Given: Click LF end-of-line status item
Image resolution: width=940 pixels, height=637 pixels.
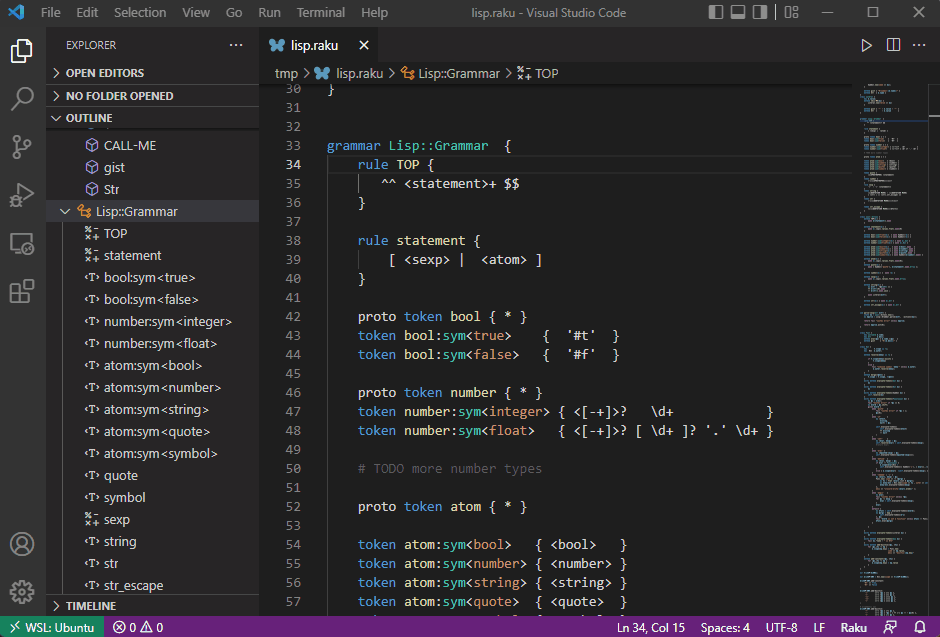Looking at the screenshot, I should 819,627.
